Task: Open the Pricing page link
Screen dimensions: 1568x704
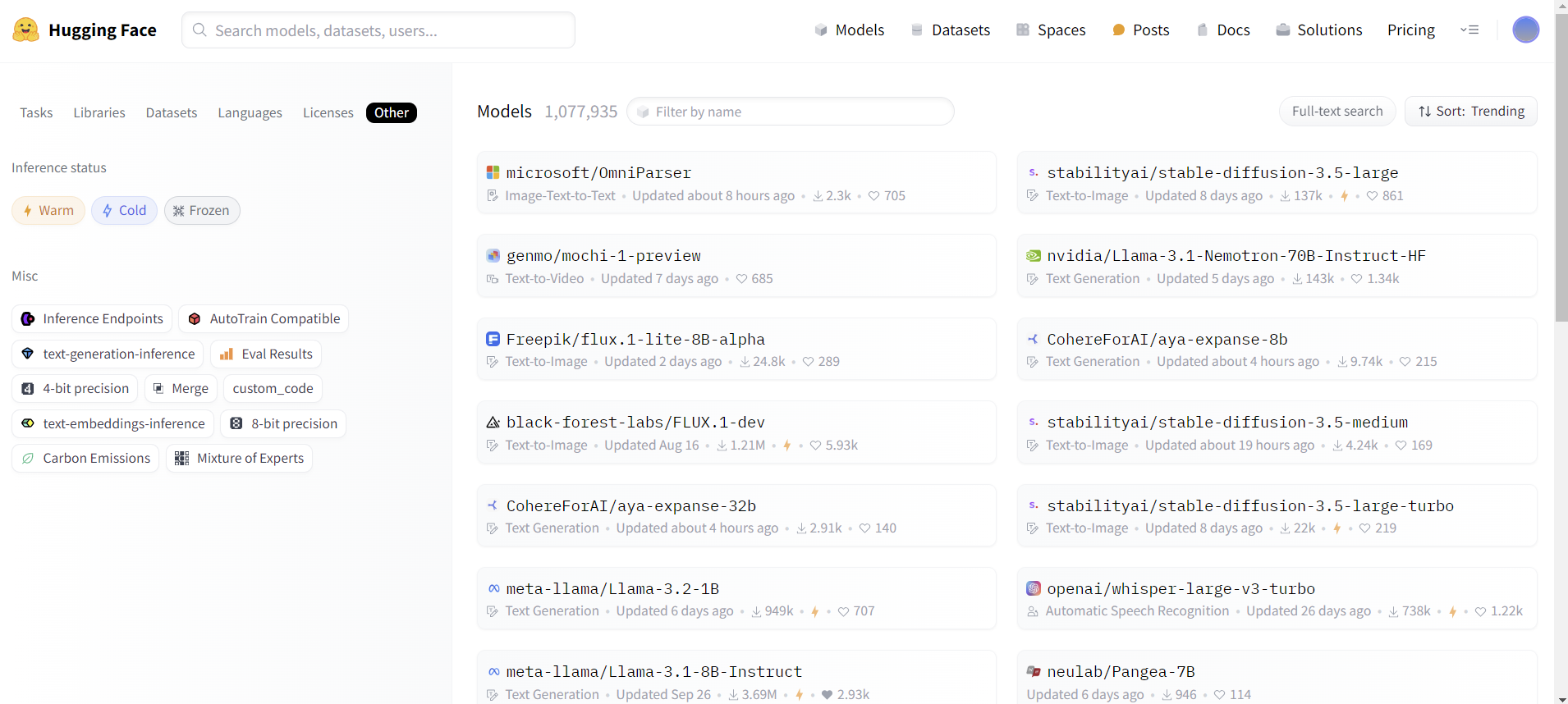Action: 1410,30
